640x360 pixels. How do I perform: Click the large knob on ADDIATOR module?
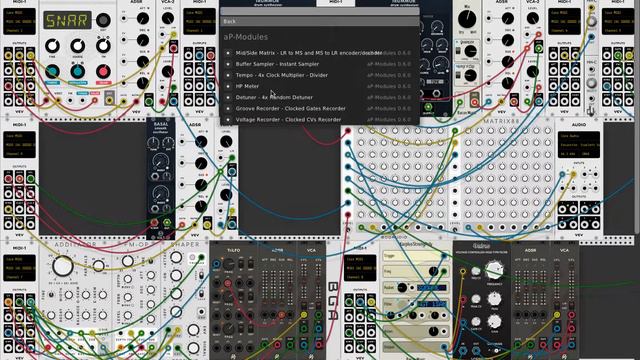[x=63, y=266]
